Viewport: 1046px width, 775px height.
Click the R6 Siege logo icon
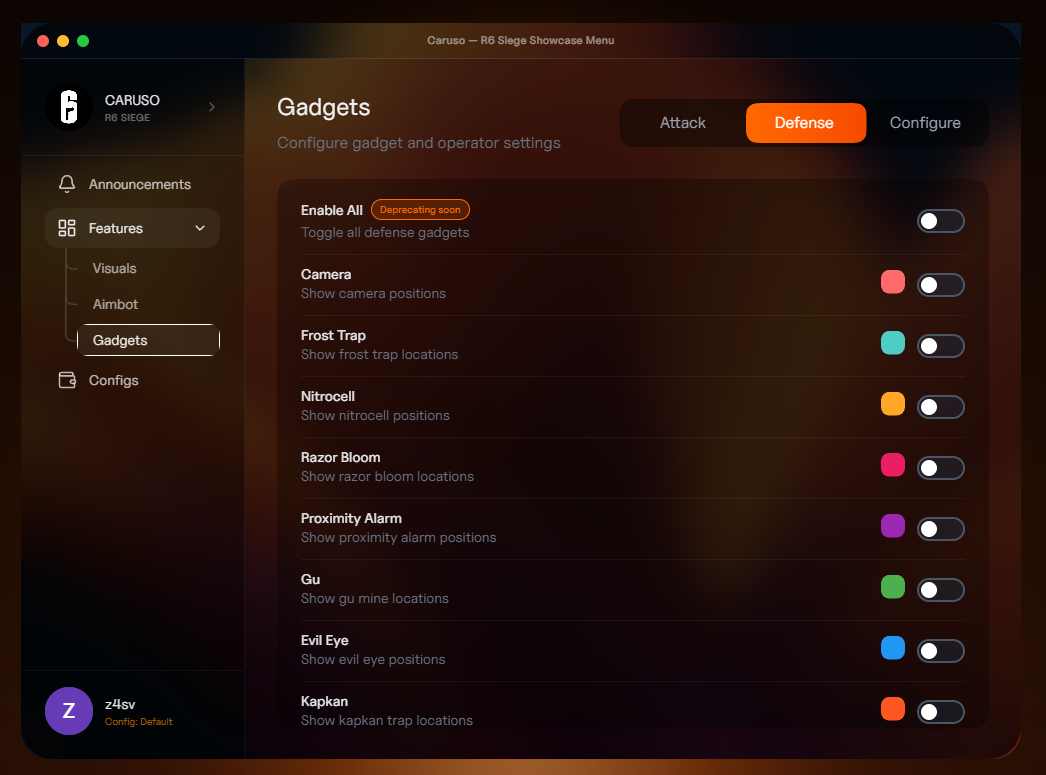point(69,107)
